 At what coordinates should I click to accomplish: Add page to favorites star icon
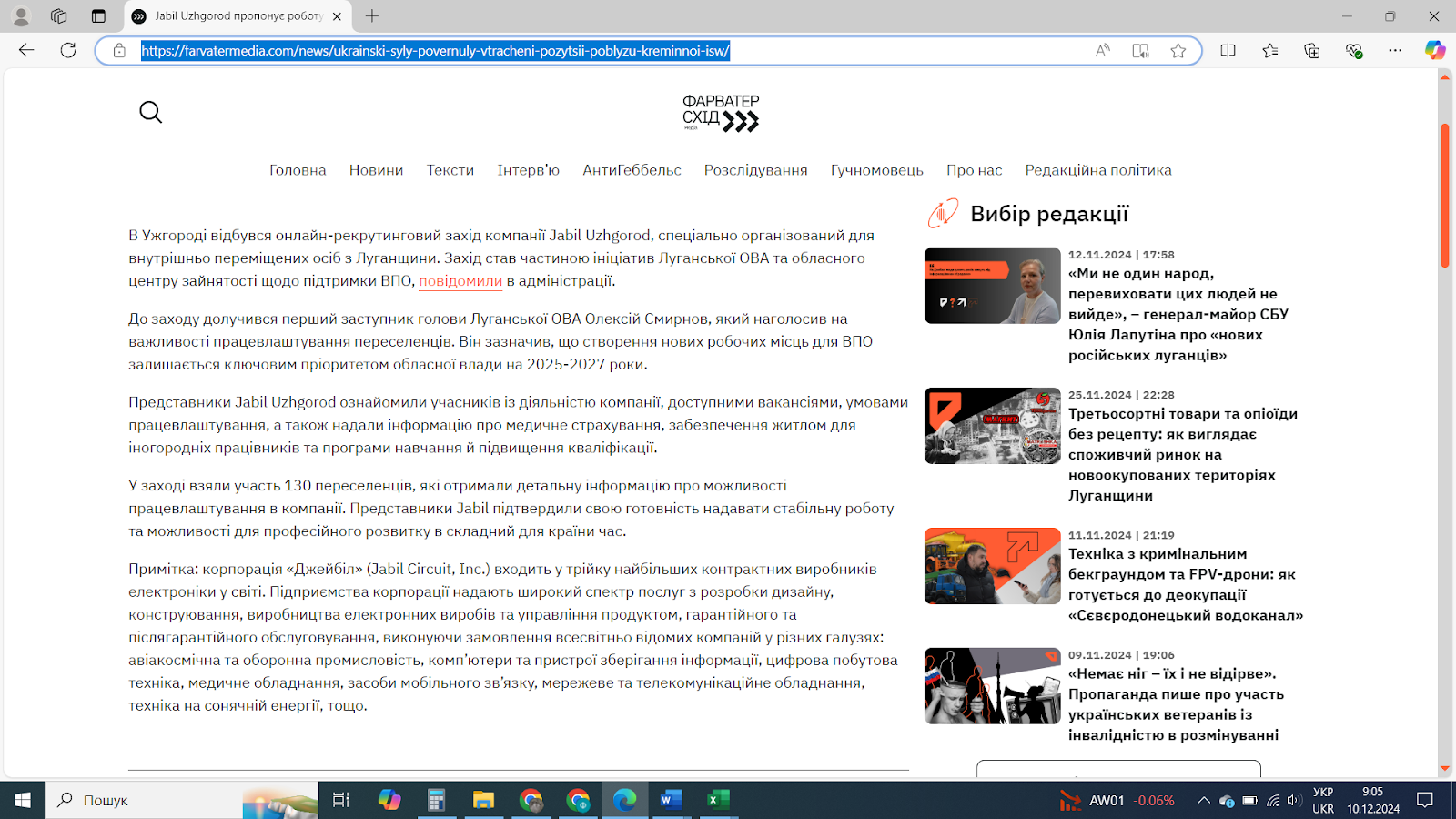tap(1178, 51)
